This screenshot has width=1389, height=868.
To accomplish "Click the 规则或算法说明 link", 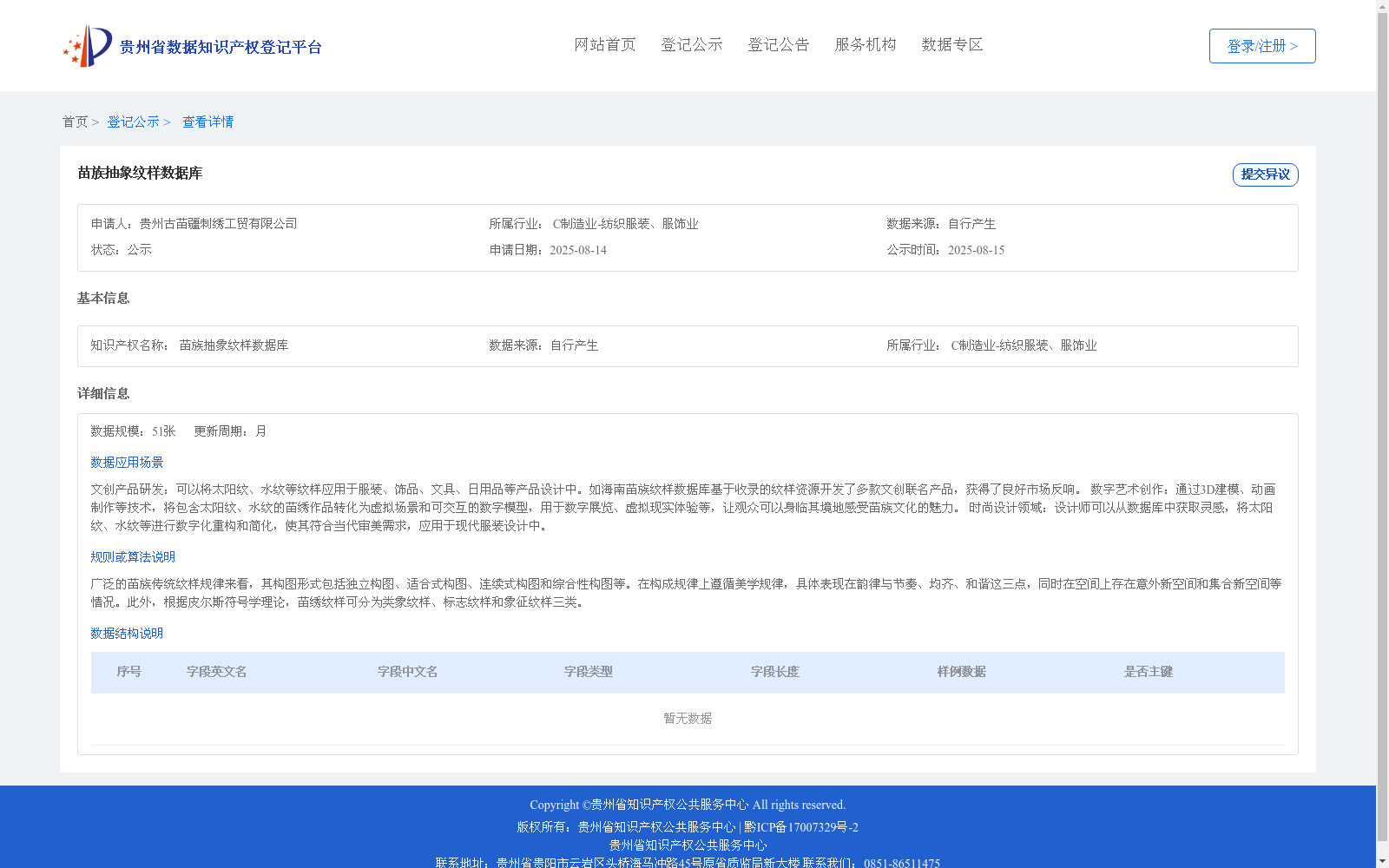I will (132, 556).
